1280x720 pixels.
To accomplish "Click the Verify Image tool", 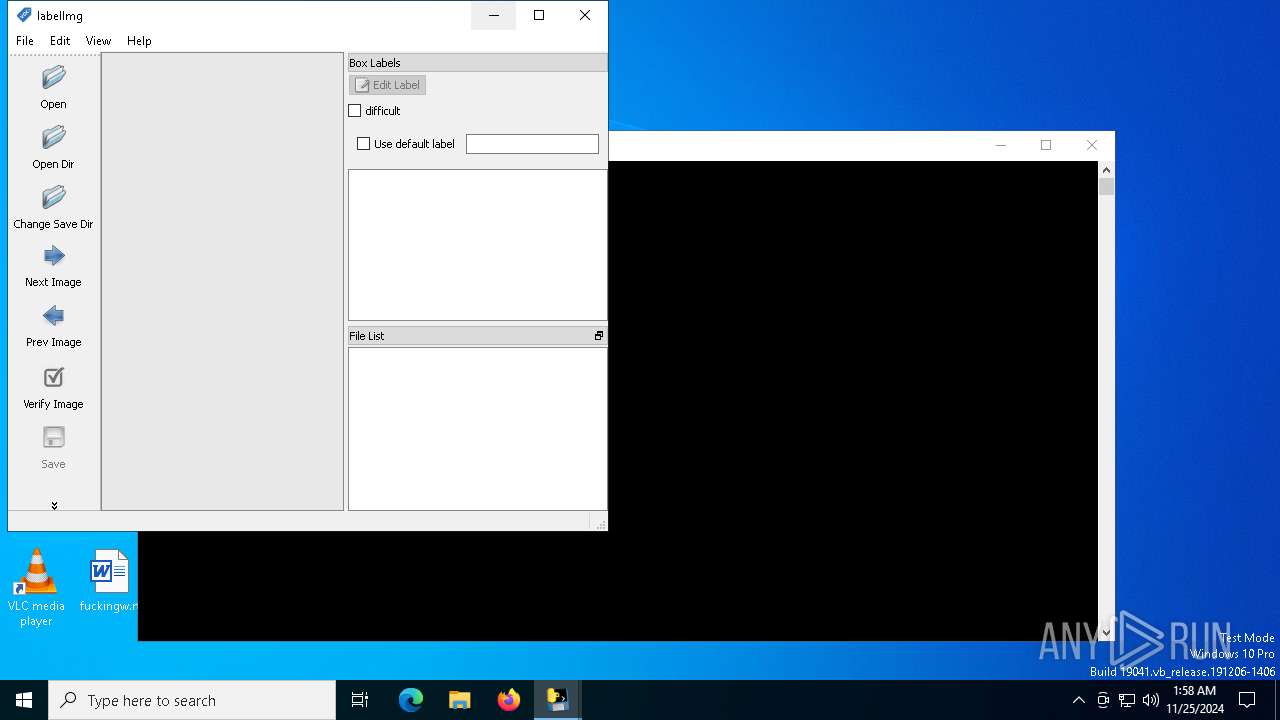I will [54, 387].
